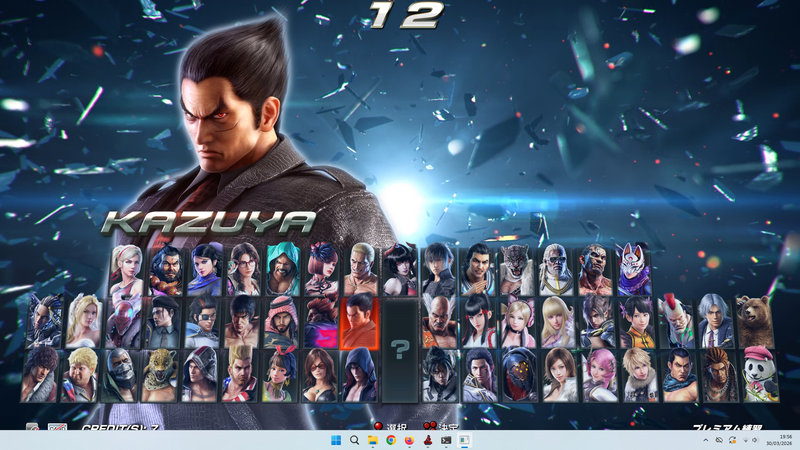Select Julia wearing red glasses
Viewport: 800px width, 450px height.
click(x=244, y=270)
